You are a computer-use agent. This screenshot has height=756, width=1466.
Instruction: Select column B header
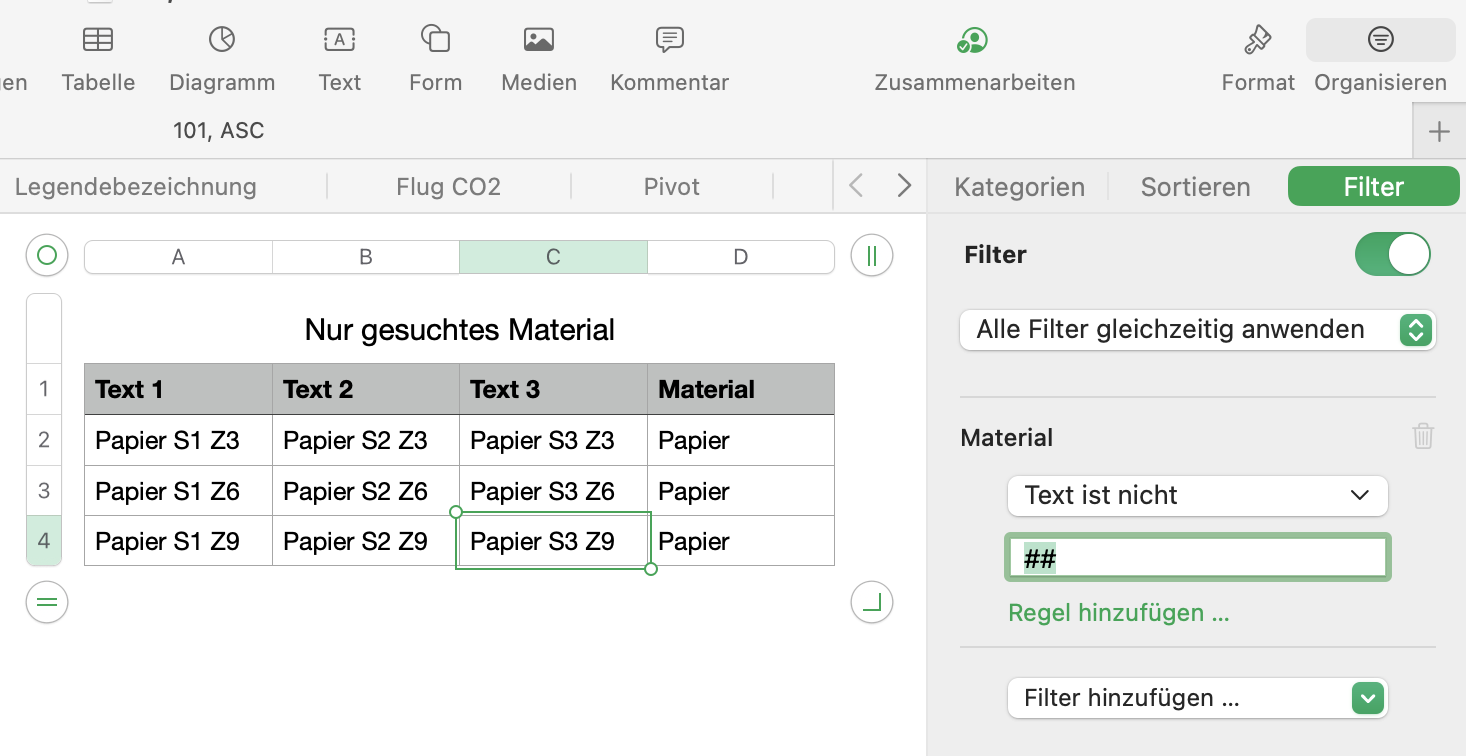point(365,257)
